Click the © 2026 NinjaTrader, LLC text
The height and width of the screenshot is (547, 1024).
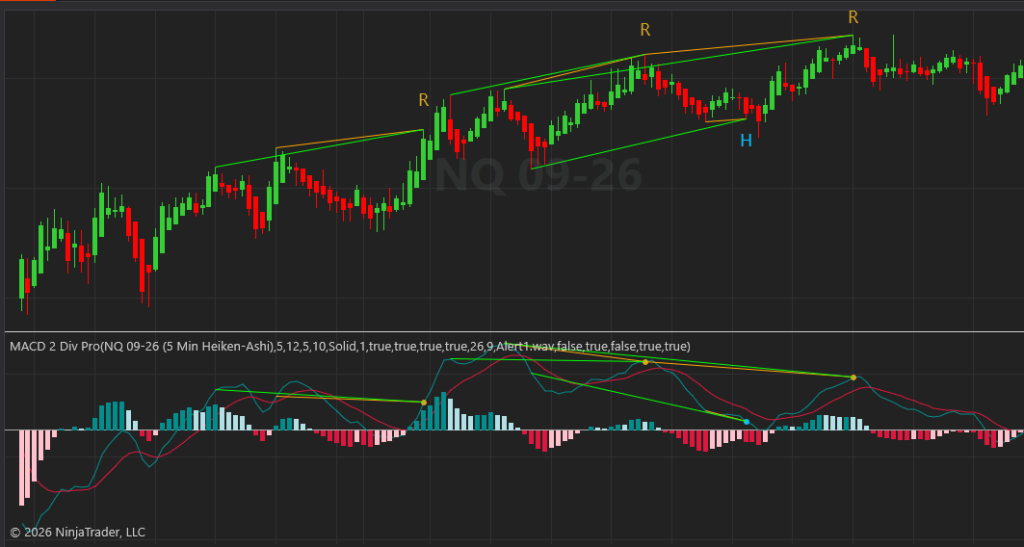78,532
